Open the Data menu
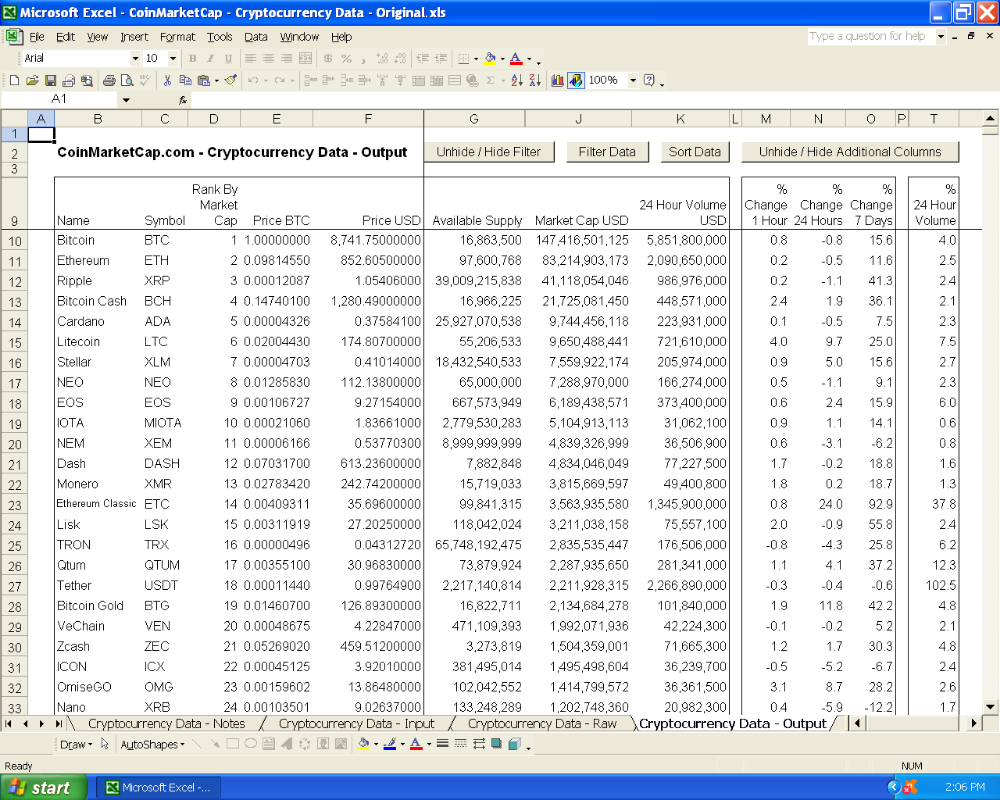The image size is (1000, 800). pos(256,37)
